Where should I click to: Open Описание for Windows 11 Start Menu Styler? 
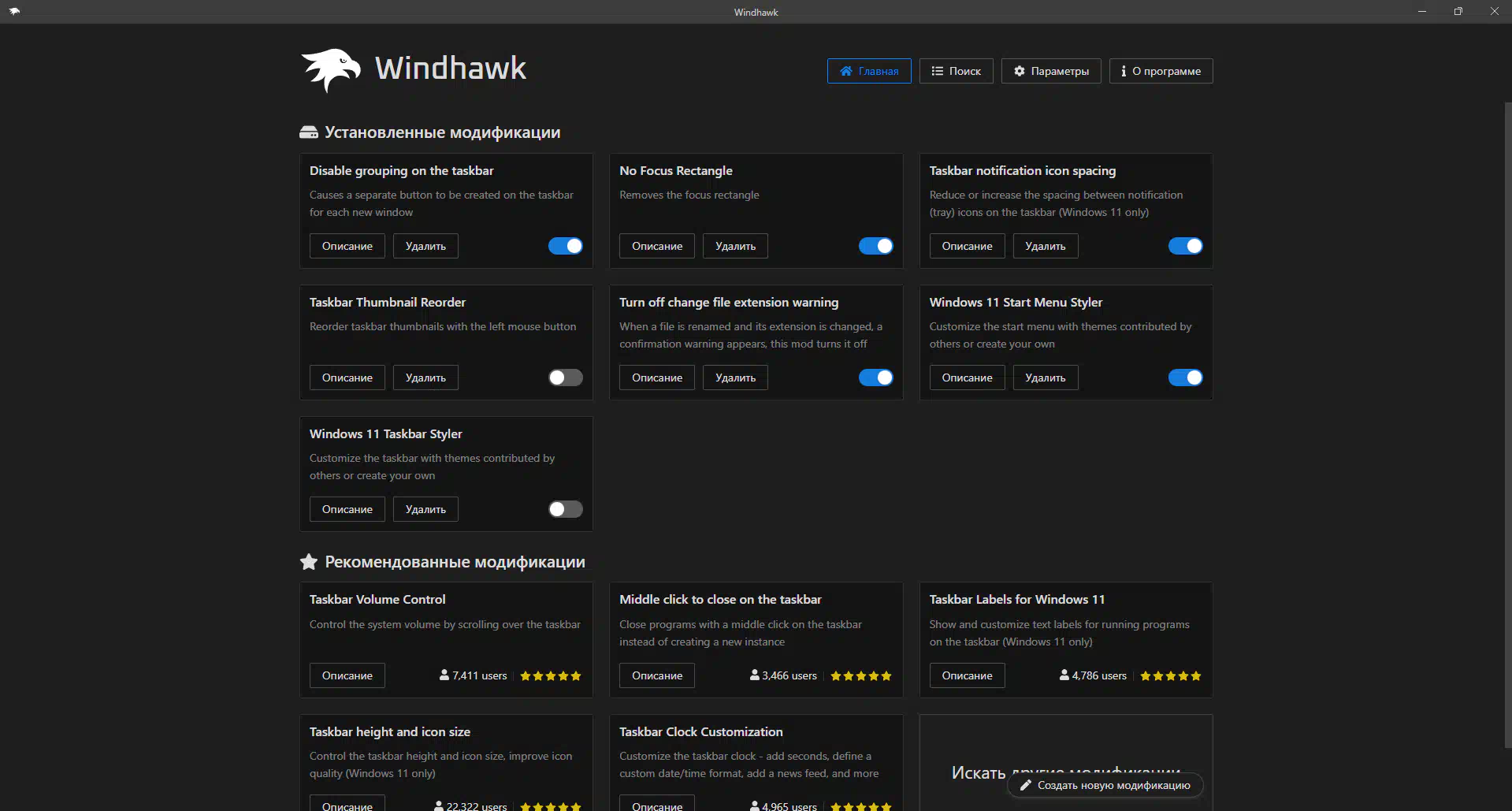click(x=967, y=378)
